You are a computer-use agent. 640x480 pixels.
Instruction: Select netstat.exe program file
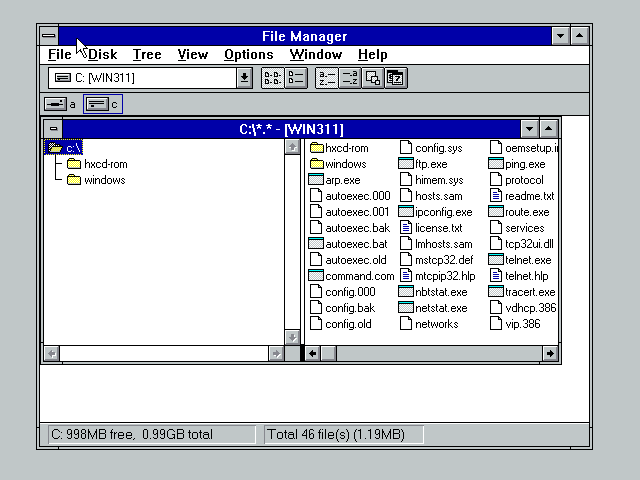(x=433, y=308)
